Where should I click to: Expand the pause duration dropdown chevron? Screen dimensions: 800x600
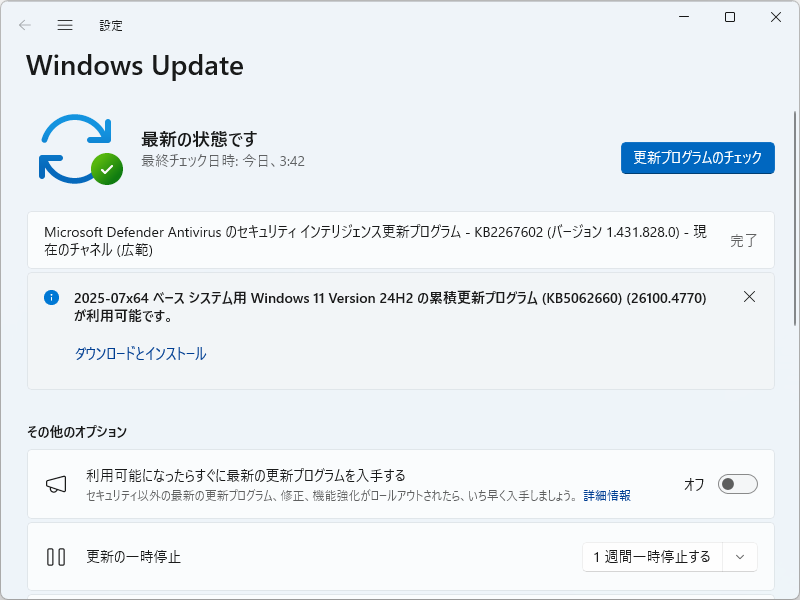(x=739, y=557)
